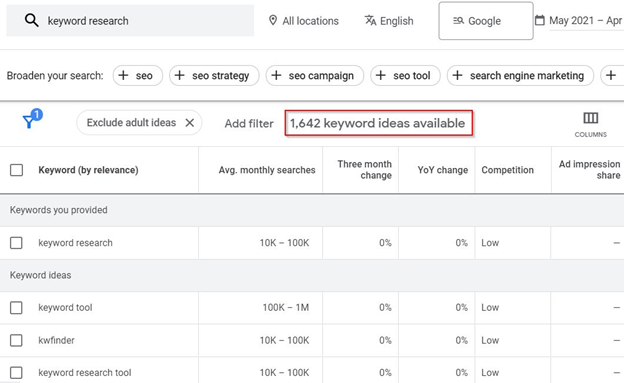Click the 'Keyword ideas' section header
This screenshot has height=383, width=624.
click(x=41, y=275)
